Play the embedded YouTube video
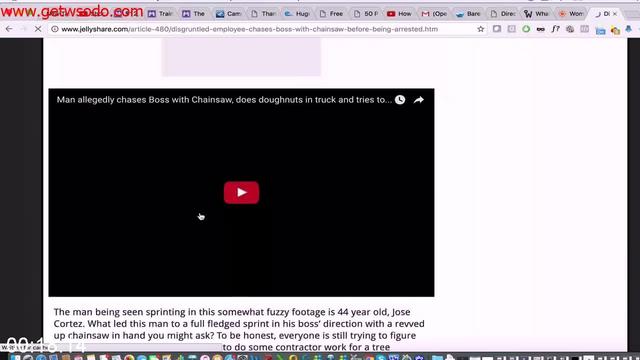The width and height of the screenshot is (640, 360). [241, 192]
